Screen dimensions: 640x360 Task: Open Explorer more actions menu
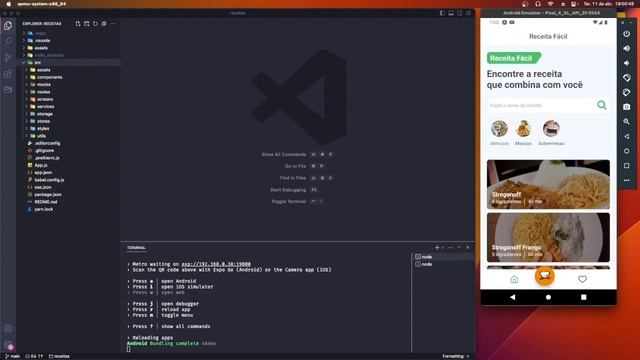[113, 24]
